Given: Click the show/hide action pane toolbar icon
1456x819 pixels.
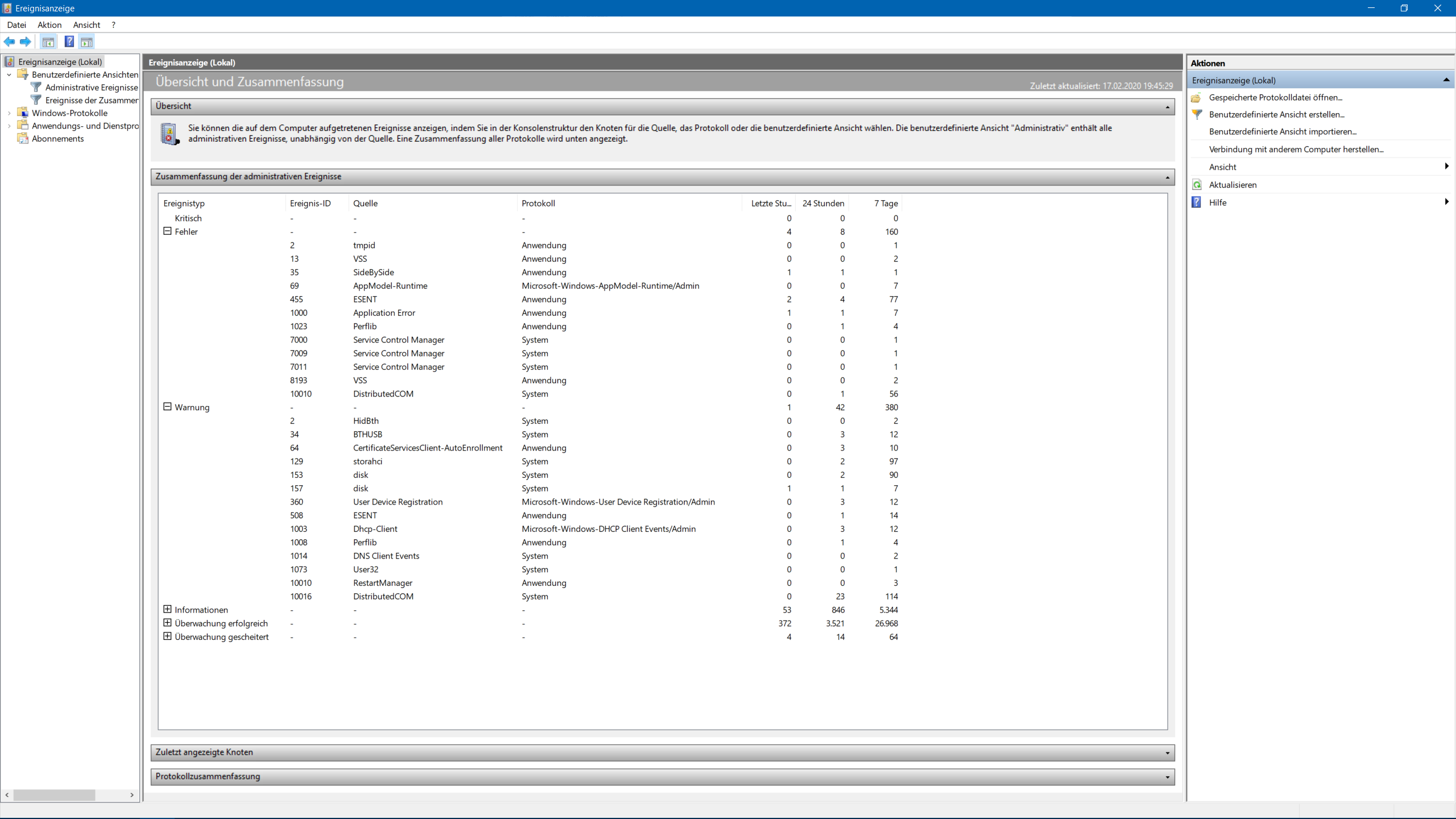Looking at the screenshot, I should pyautogui.click(x=86, y=42).
